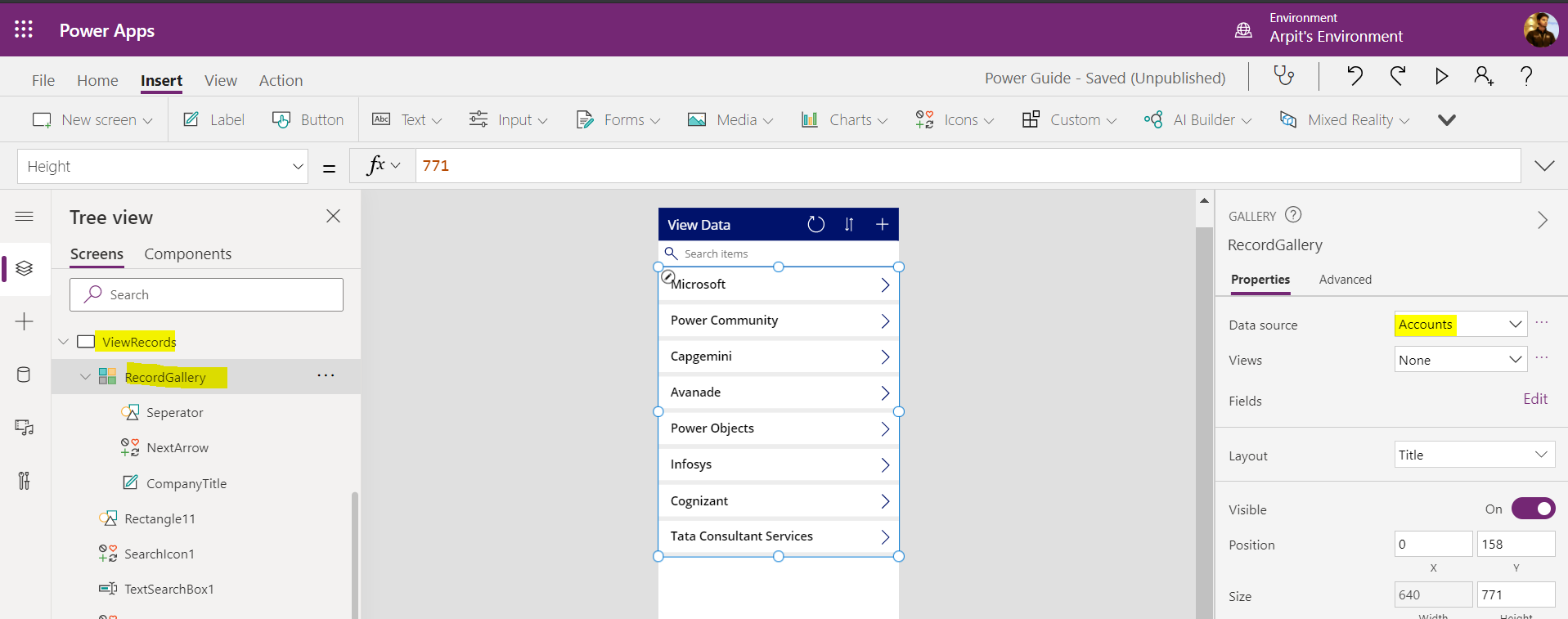Open the Help question mark icon
Screen dimensions: 1568x619
(x=1526, y=76)
